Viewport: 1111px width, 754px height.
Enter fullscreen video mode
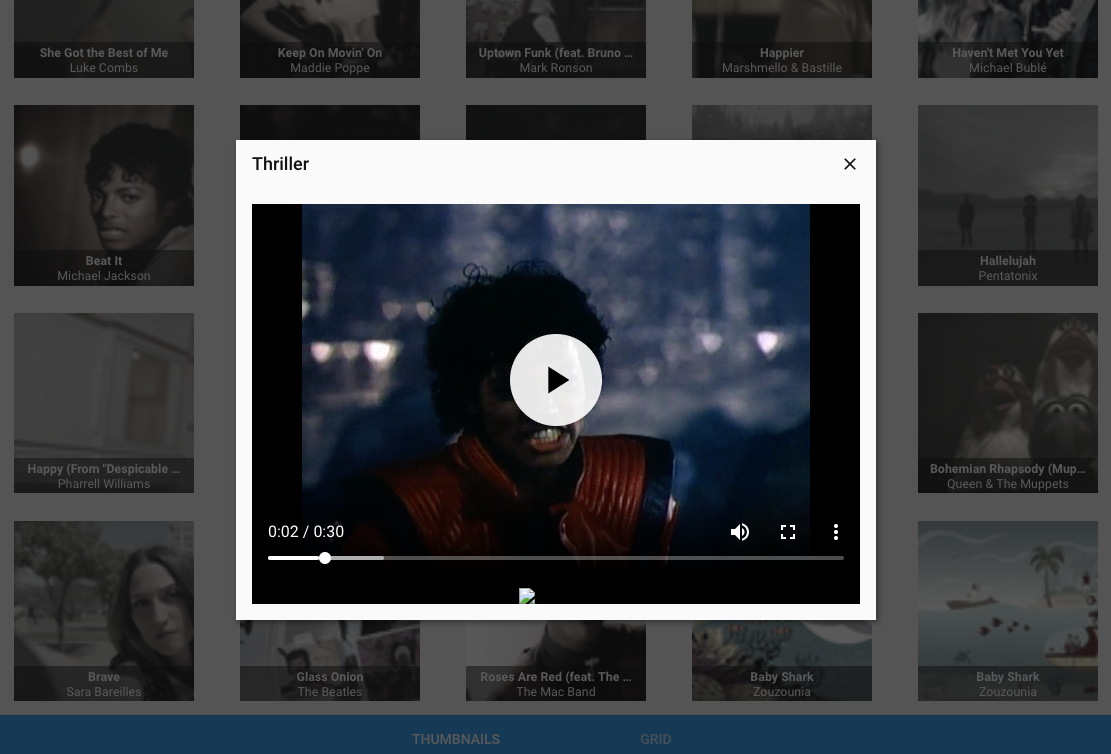[x=788, y=532]
